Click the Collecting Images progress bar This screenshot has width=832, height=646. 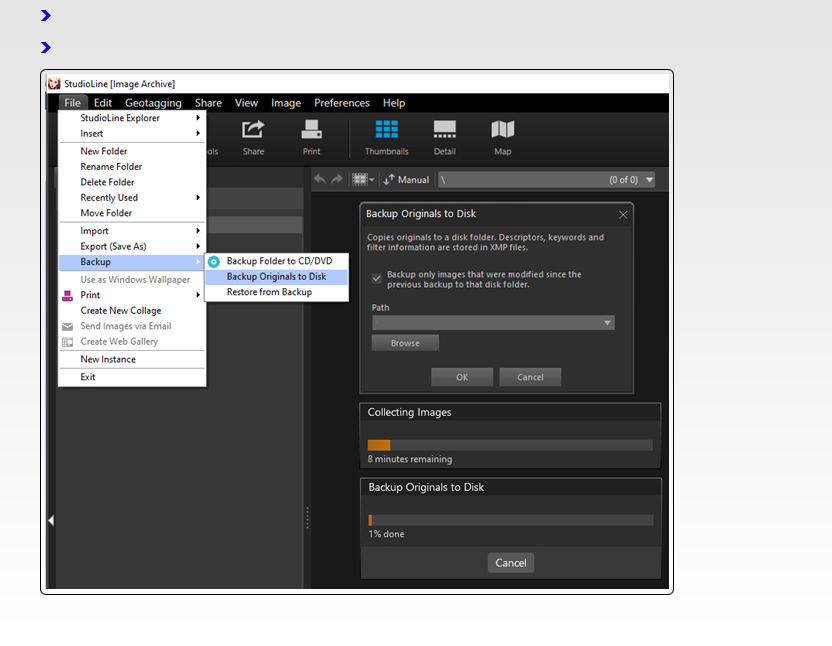(x=510, y=445)
